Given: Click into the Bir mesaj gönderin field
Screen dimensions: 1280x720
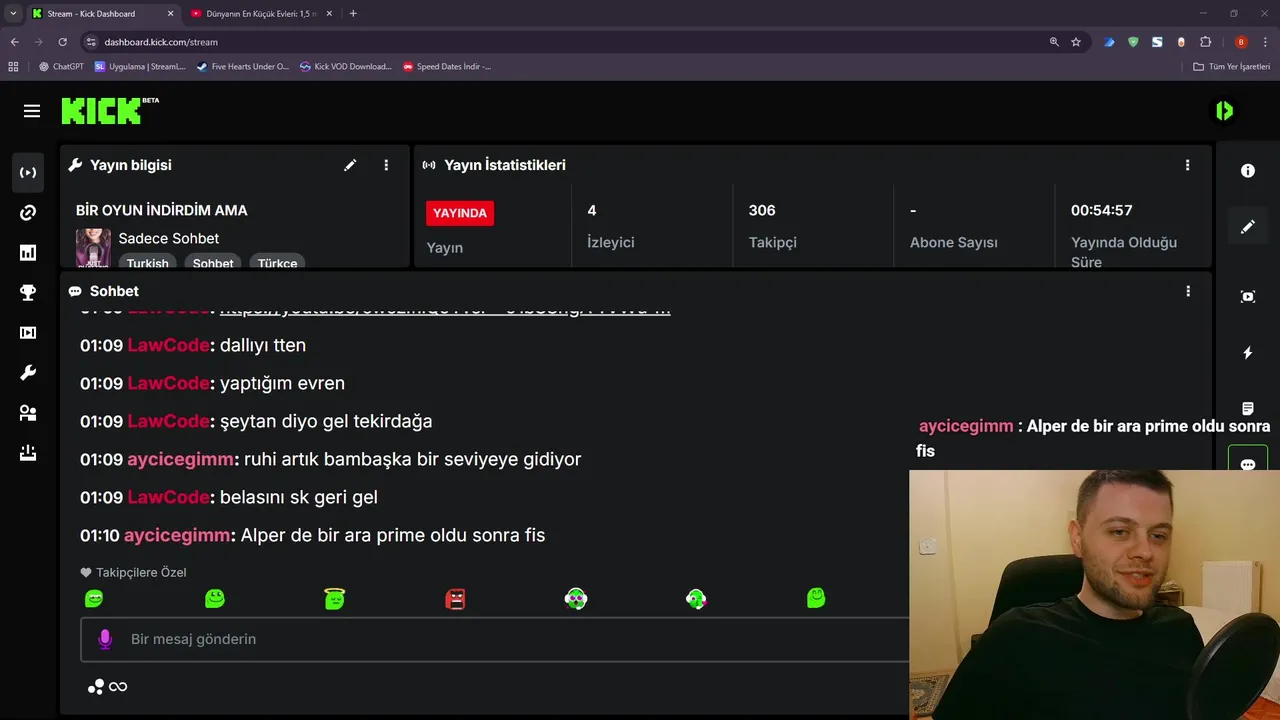Looking at the screenshot, I should pos(495,639).
